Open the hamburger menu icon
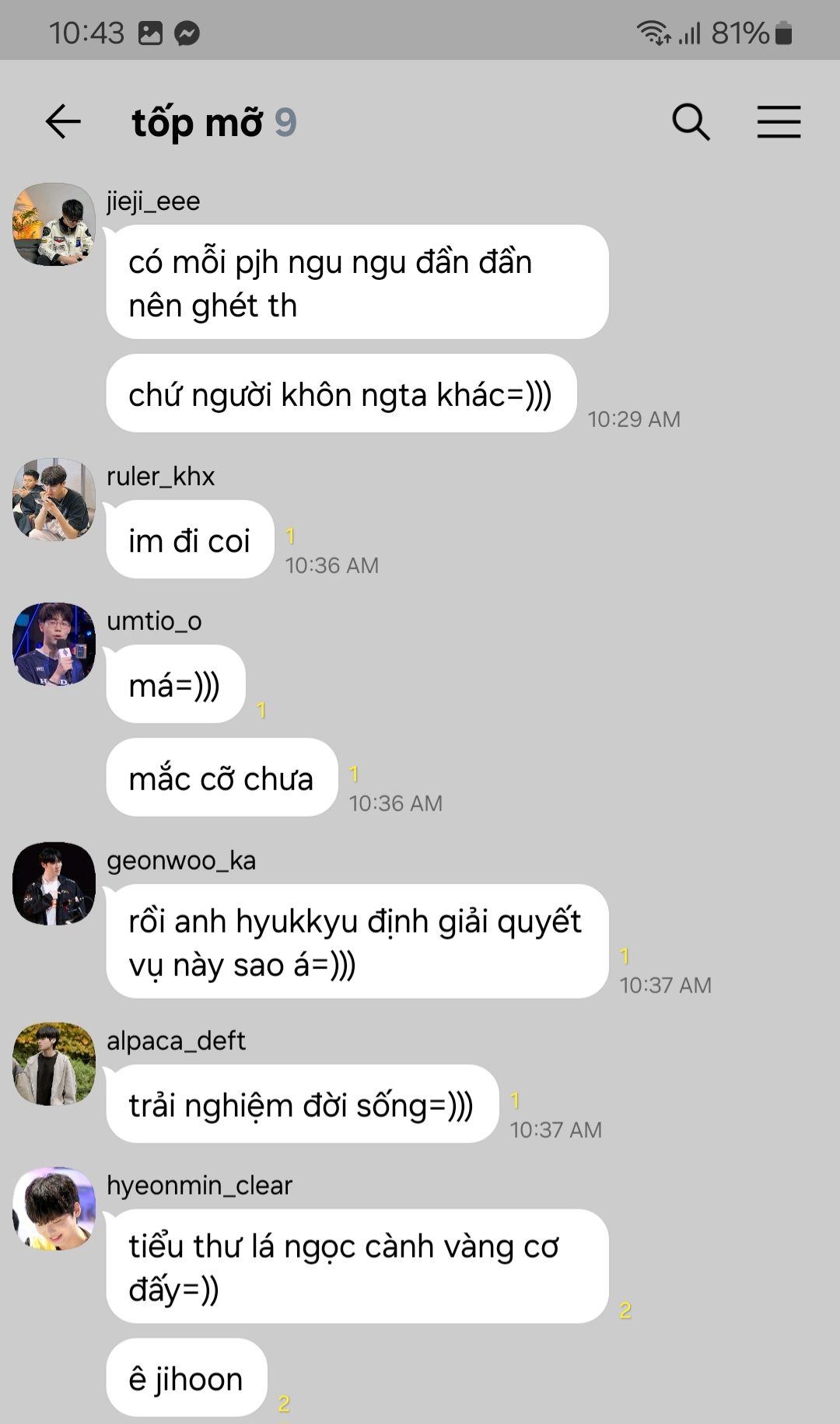This screenshot has width=840, height=1424. [x=779, y=122]
